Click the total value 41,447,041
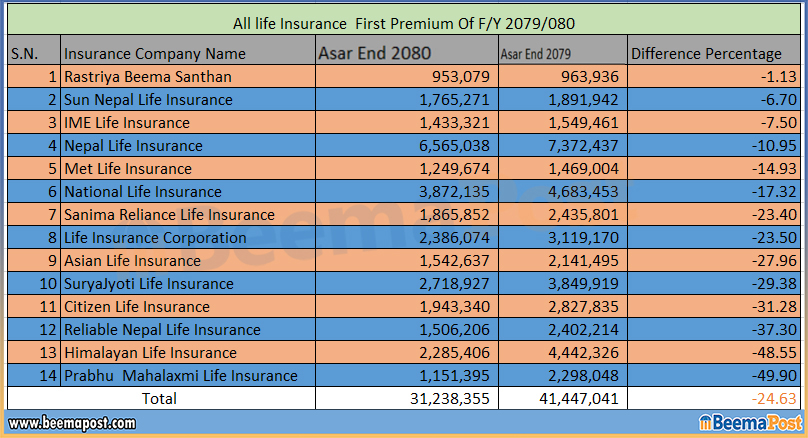 [576, 399]
